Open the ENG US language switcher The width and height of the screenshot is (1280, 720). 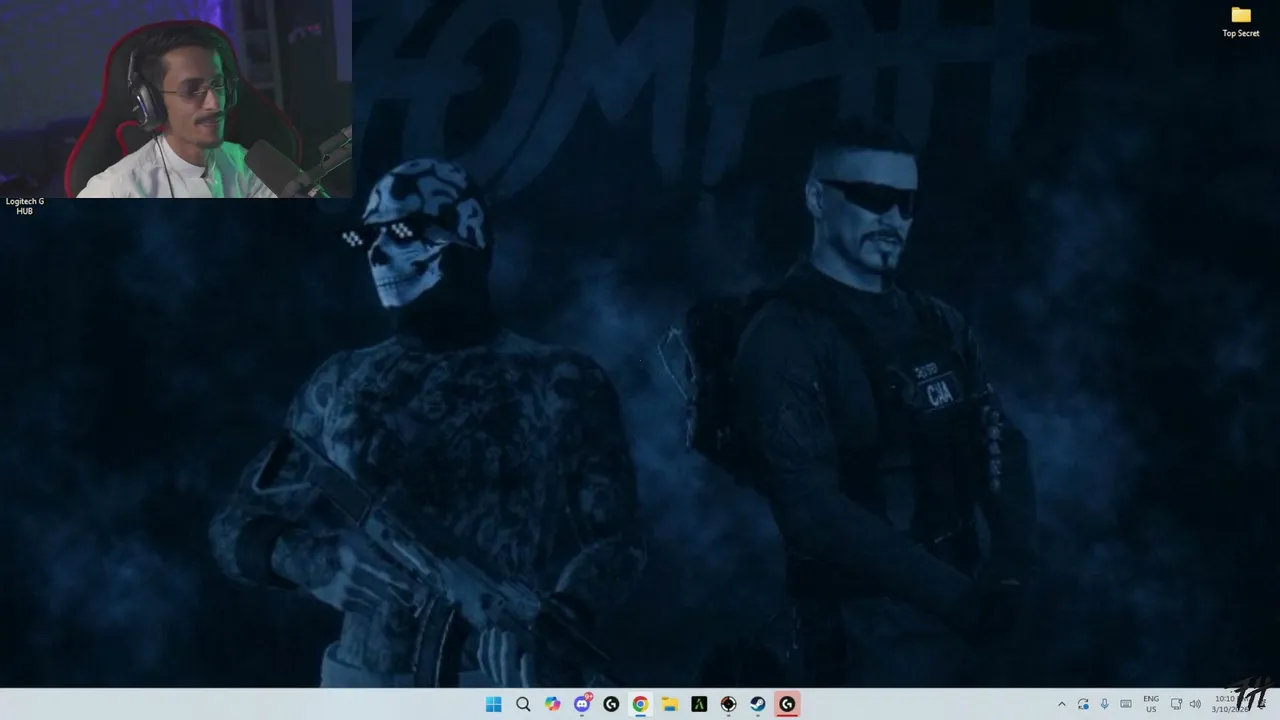tap(1151, 704)
